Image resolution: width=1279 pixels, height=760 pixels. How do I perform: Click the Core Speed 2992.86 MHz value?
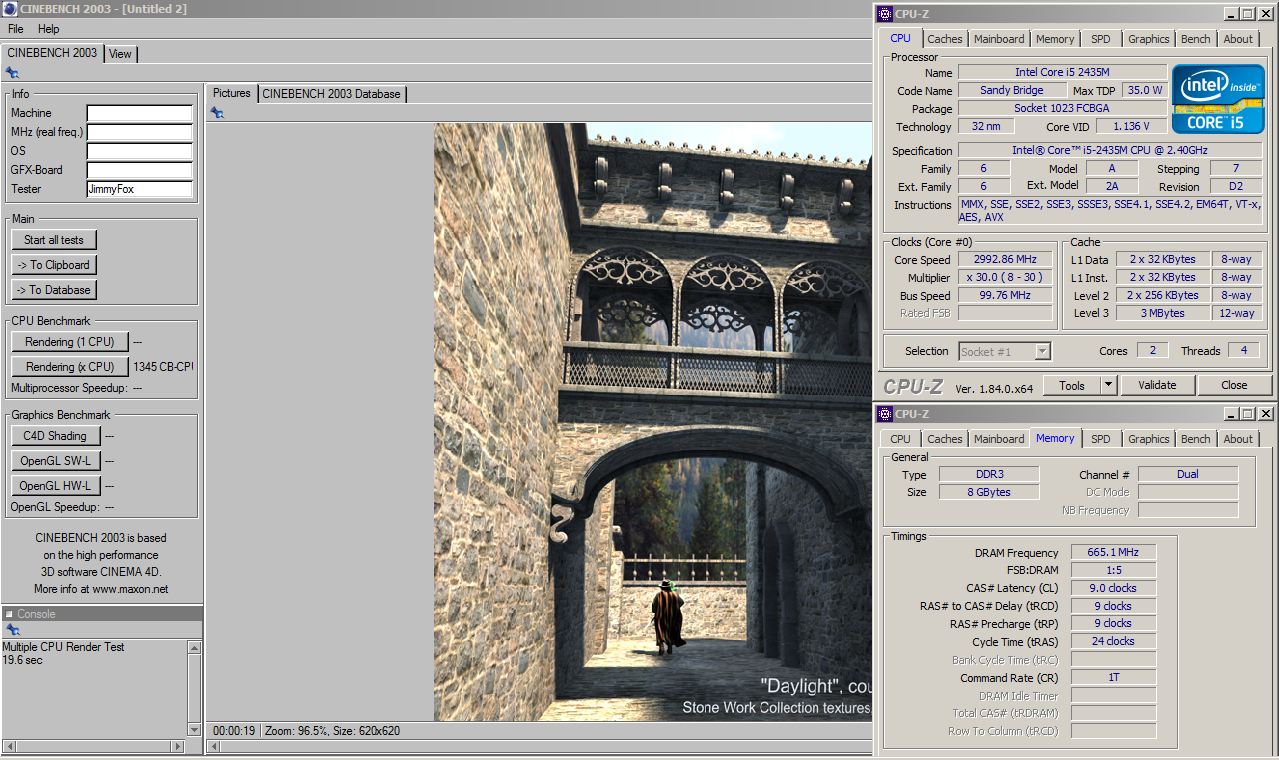tap(1007, 260)
